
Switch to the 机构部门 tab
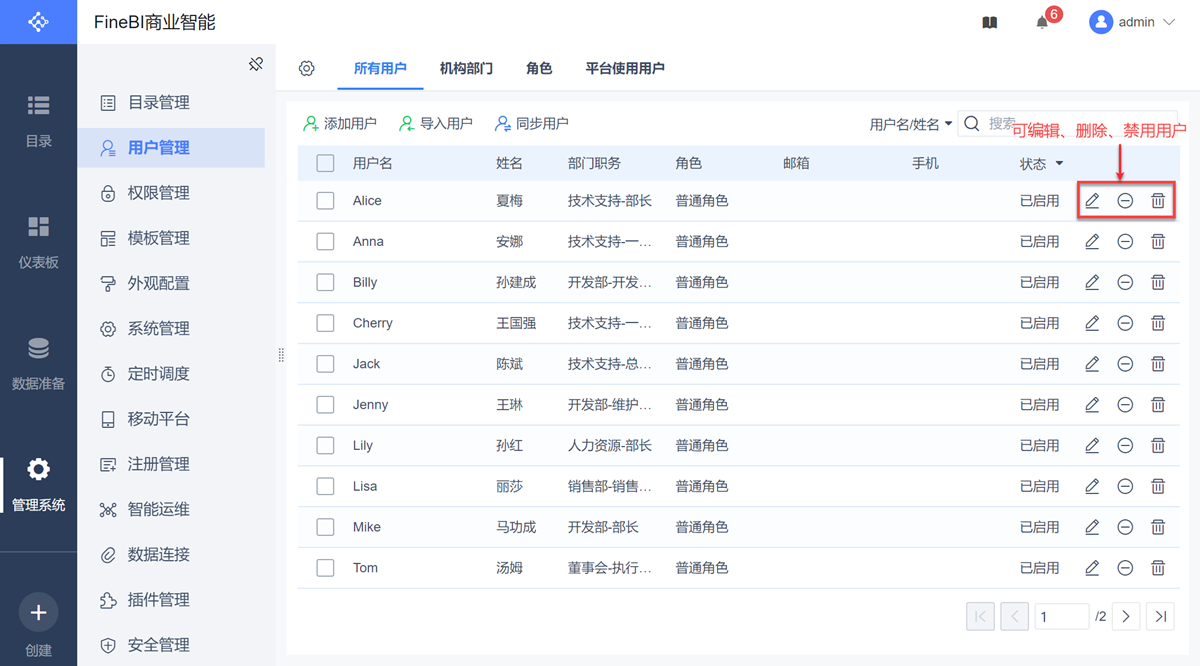click(466, 69)
